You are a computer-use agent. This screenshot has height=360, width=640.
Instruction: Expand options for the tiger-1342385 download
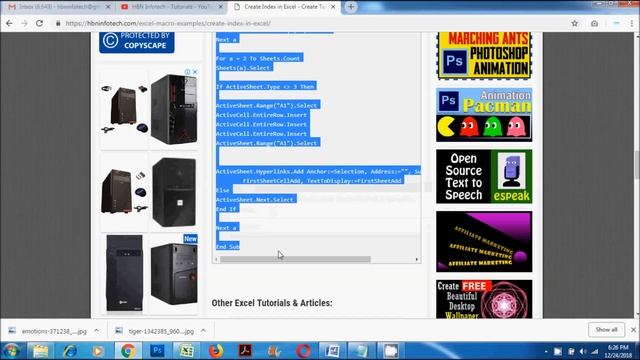pyautogui.click(x=203, y=331)
